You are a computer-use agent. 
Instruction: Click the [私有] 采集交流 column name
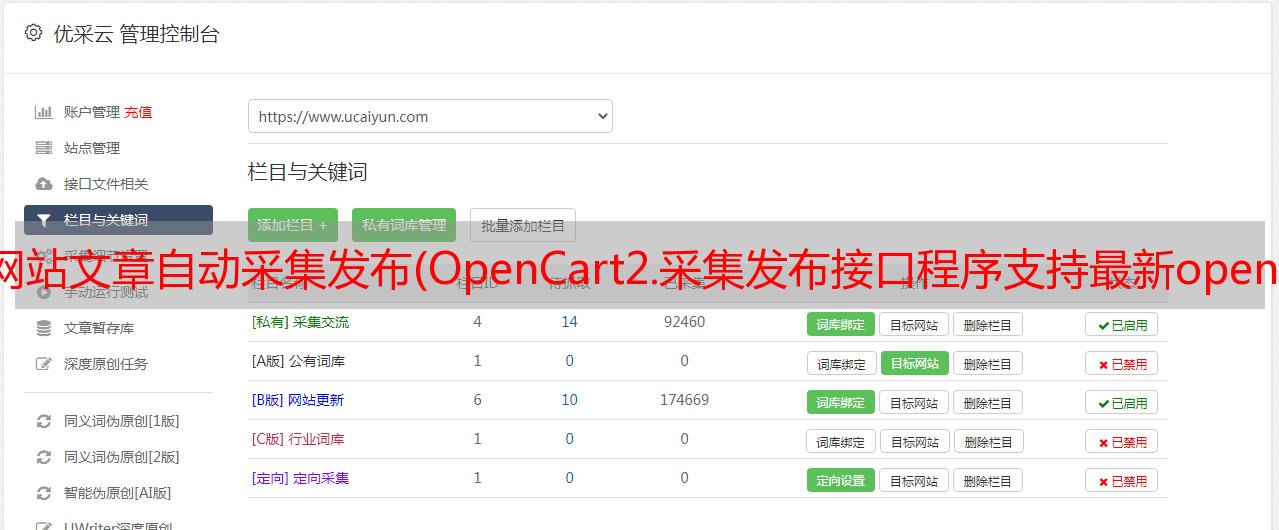click(x=300, y=322)
